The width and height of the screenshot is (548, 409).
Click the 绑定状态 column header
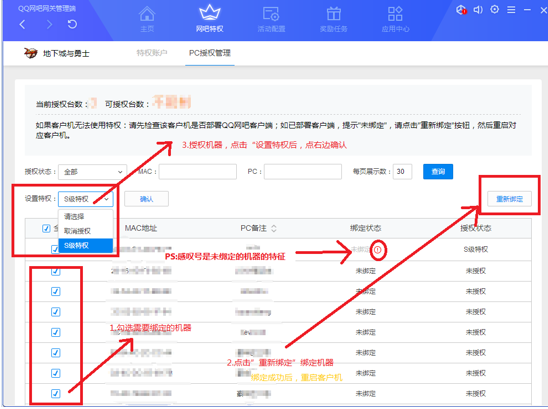point(366,228)
